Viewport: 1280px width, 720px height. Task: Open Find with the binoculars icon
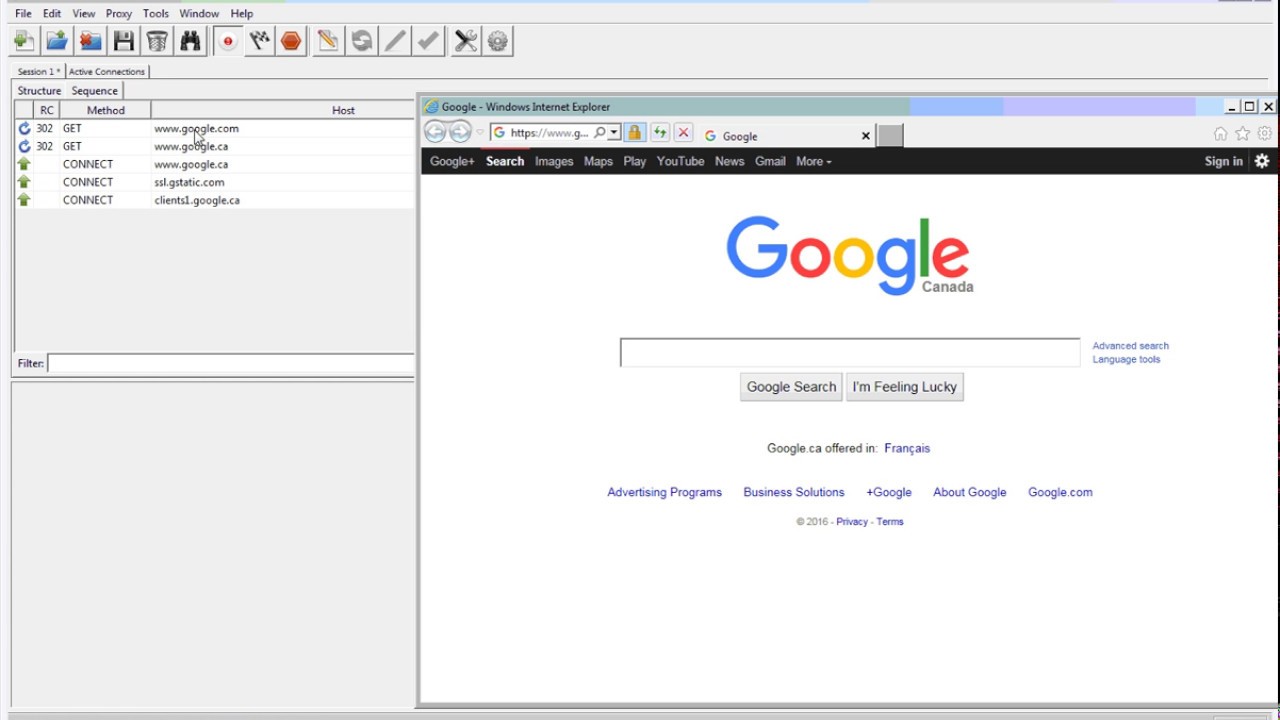[190, 41]
